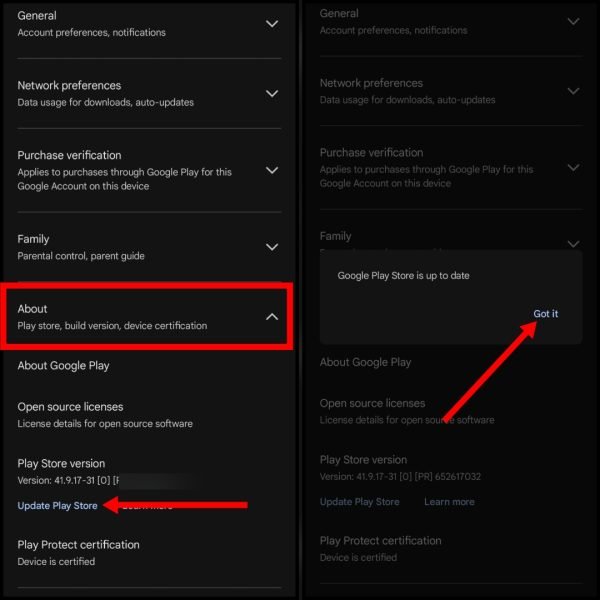The height and width of the screenshot is (600, 600).
Task: Expand Network preferences chevron in left panel
Action: pyautogui.click(x=272, y=93)
